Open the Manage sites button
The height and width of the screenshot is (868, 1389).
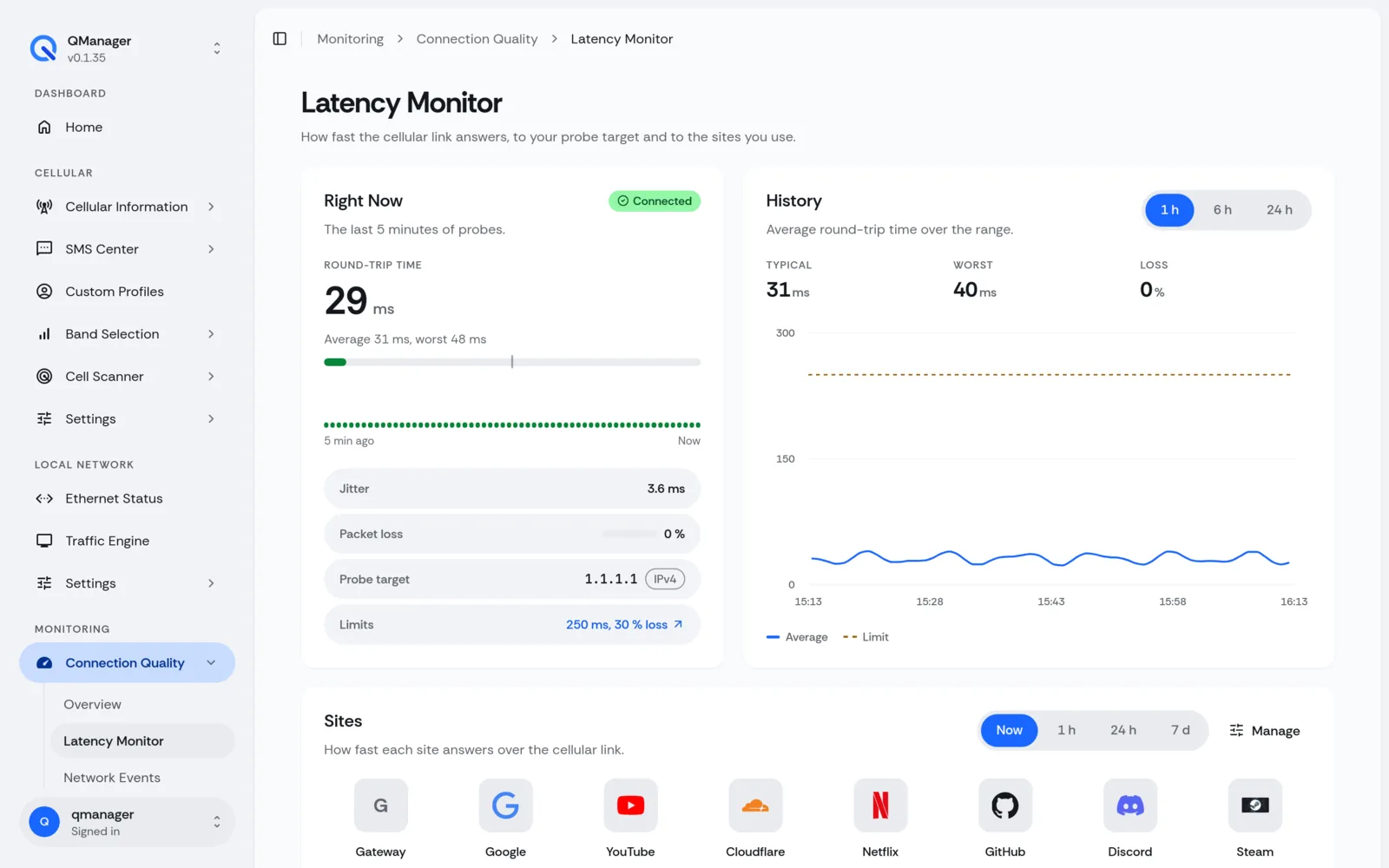pyautogui.click(x=1265, y=731)
